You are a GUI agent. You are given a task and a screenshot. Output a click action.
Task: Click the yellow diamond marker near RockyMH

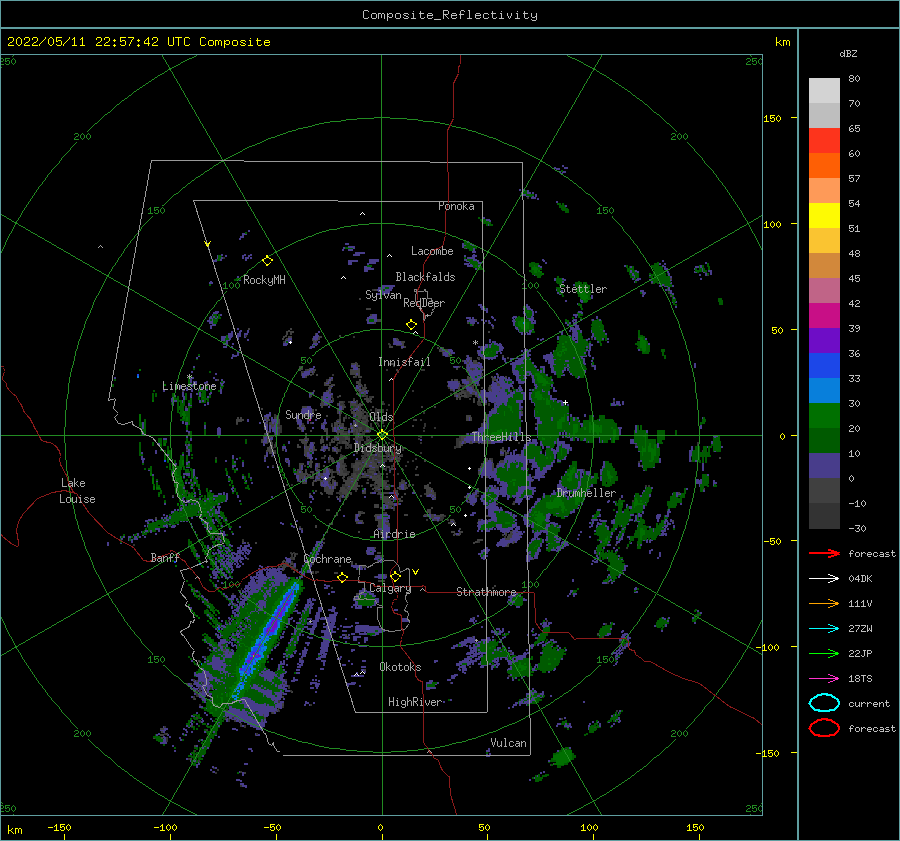pos(267,261)
